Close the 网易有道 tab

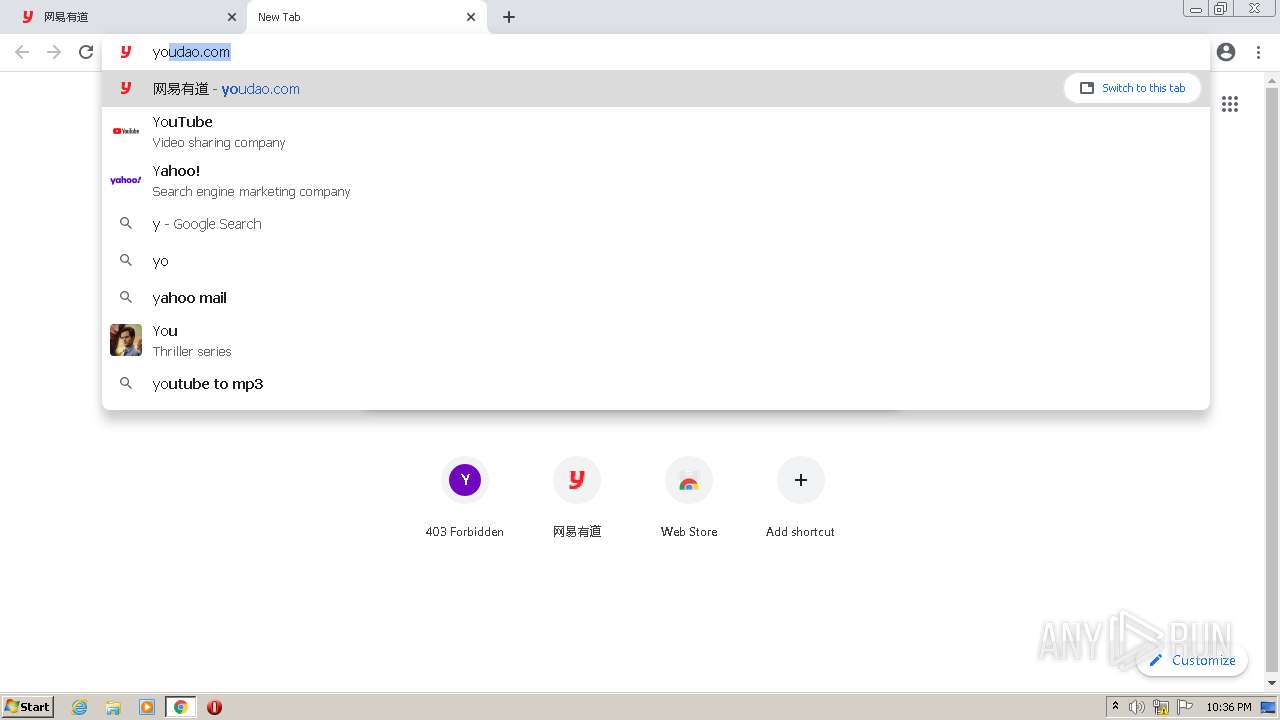(x=232, y=17)
